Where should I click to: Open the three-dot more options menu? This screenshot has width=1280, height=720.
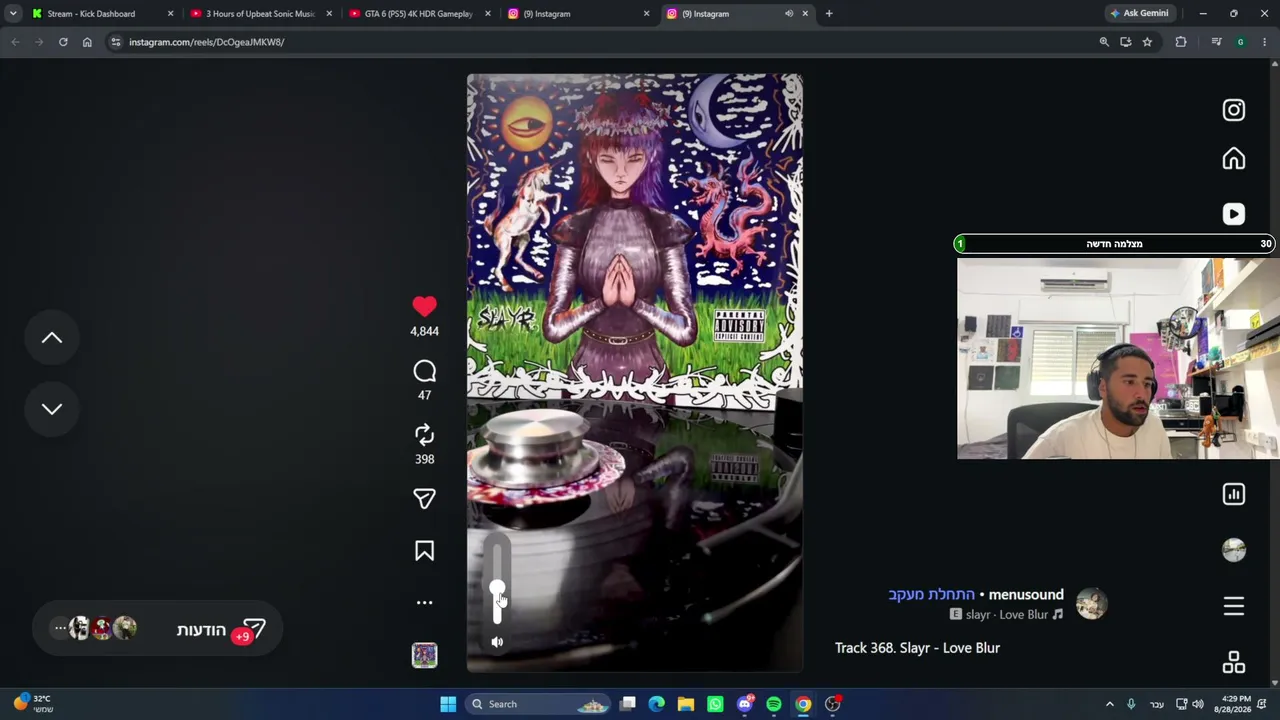(x=424, y=603)
